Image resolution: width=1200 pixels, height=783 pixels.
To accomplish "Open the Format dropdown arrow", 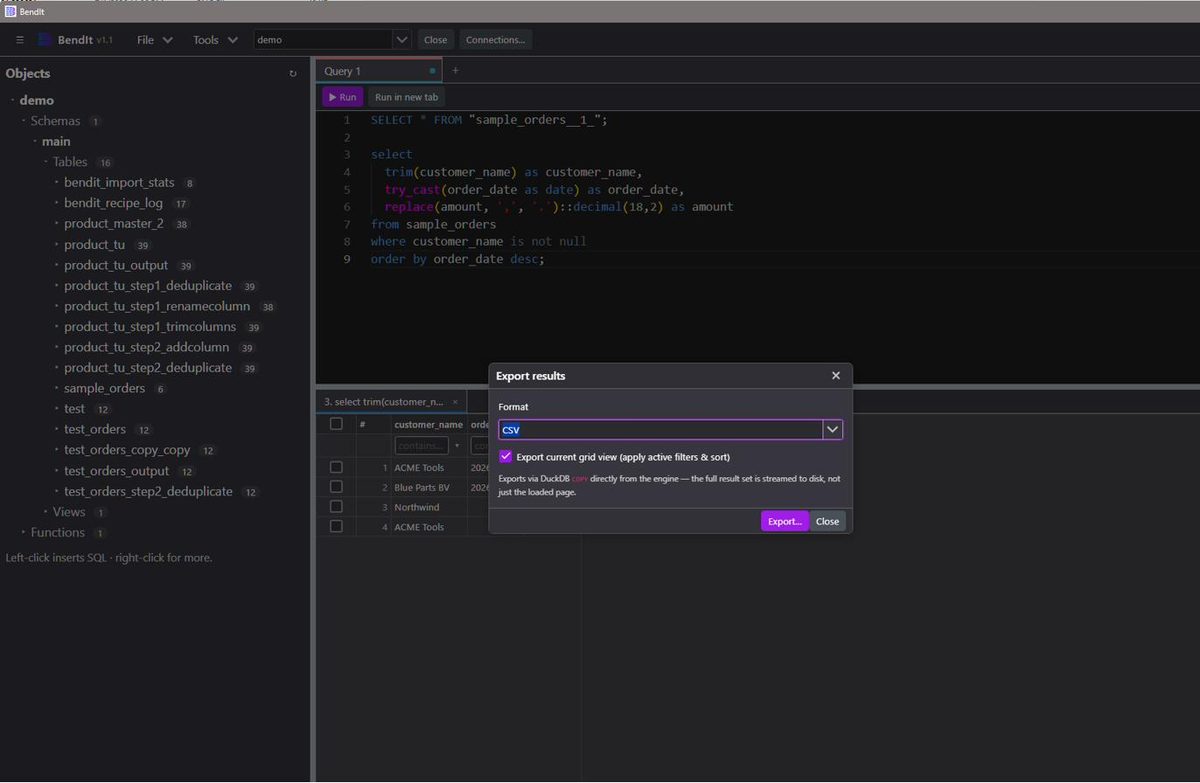I will 832,430.
